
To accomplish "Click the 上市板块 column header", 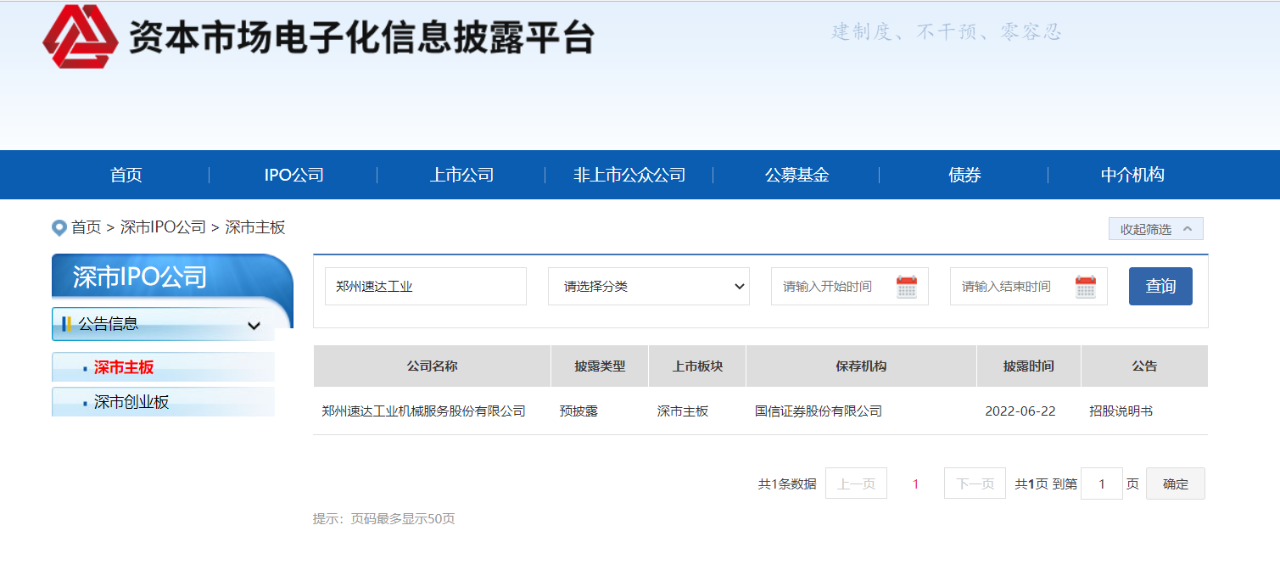I will pos(697,366).
